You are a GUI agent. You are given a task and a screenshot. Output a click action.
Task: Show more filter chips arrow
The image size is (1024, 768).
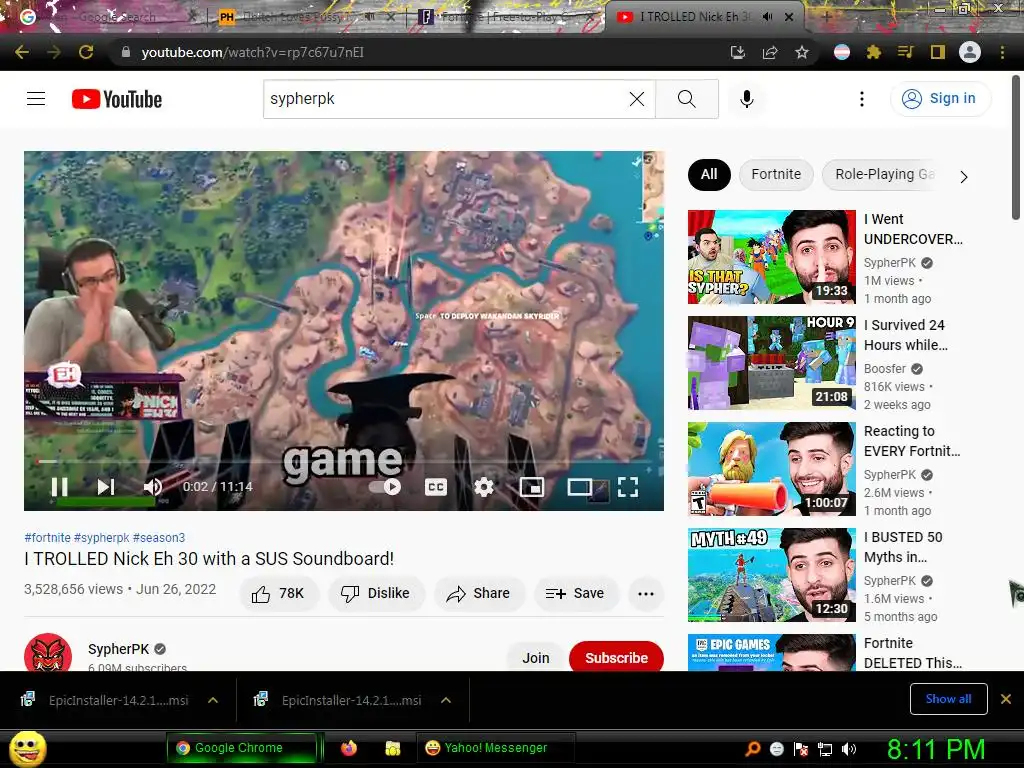(x=964, y=176)
